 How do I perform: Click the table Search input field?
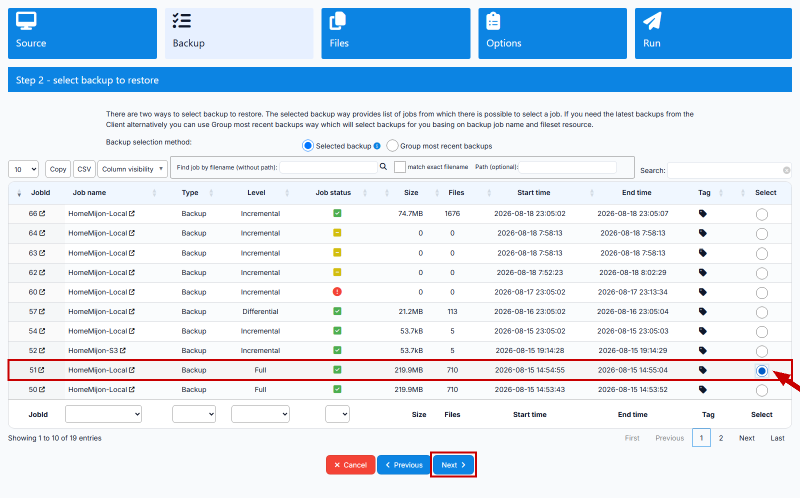(729, 170)
